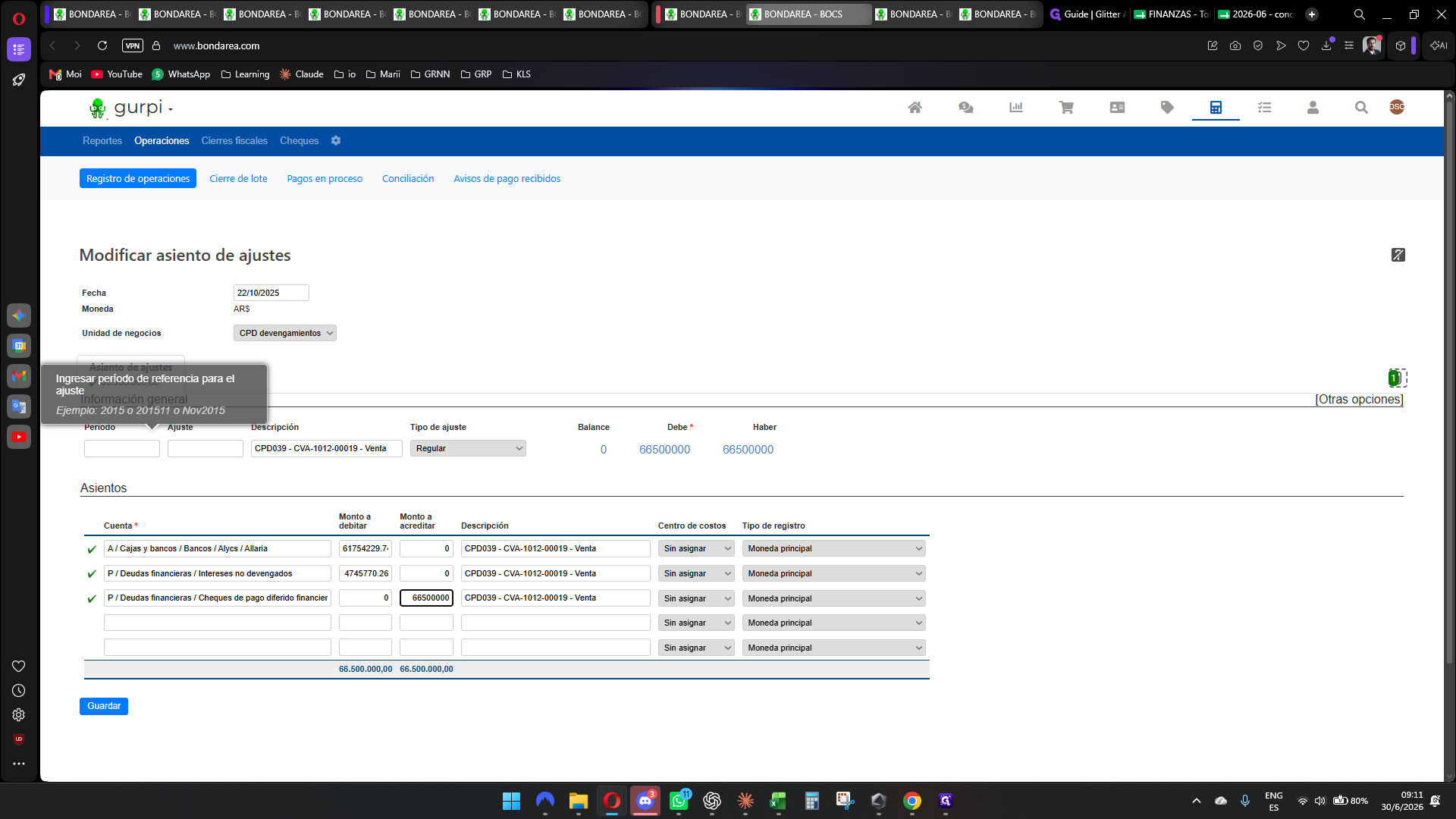Click the Otras opciones link
The width and height of the screenshot is (1456, 819).
tap(1359, 400)
